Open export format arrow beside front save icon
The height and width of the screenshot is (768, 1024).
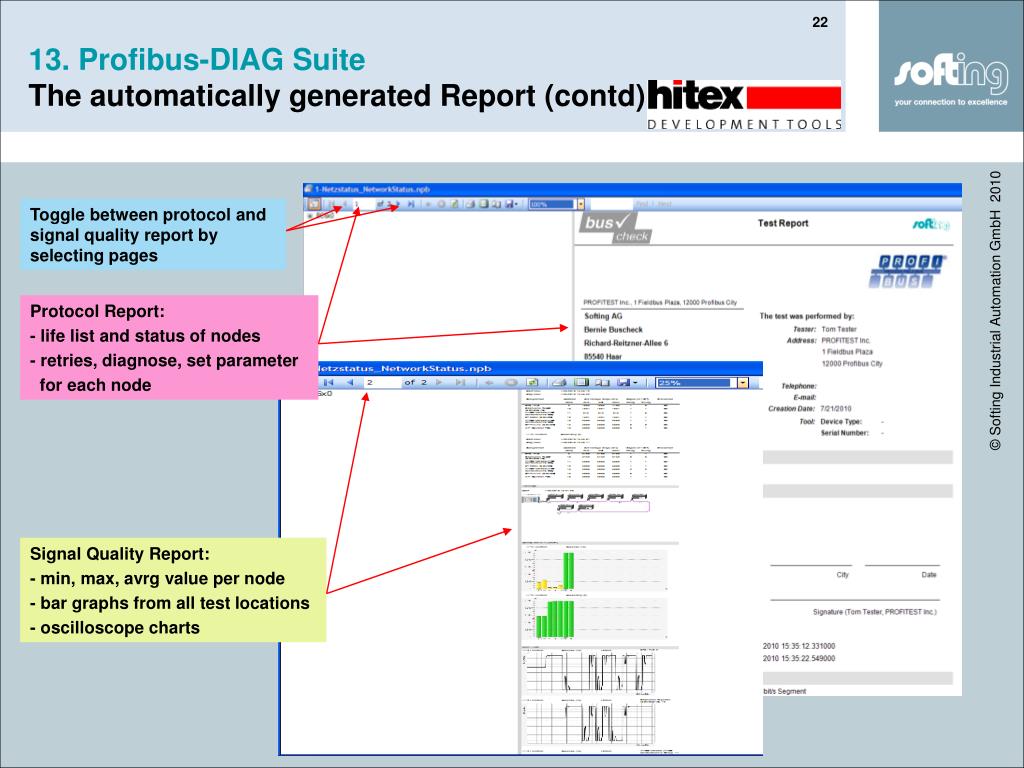pyautogui.click(x=635, y=382)
